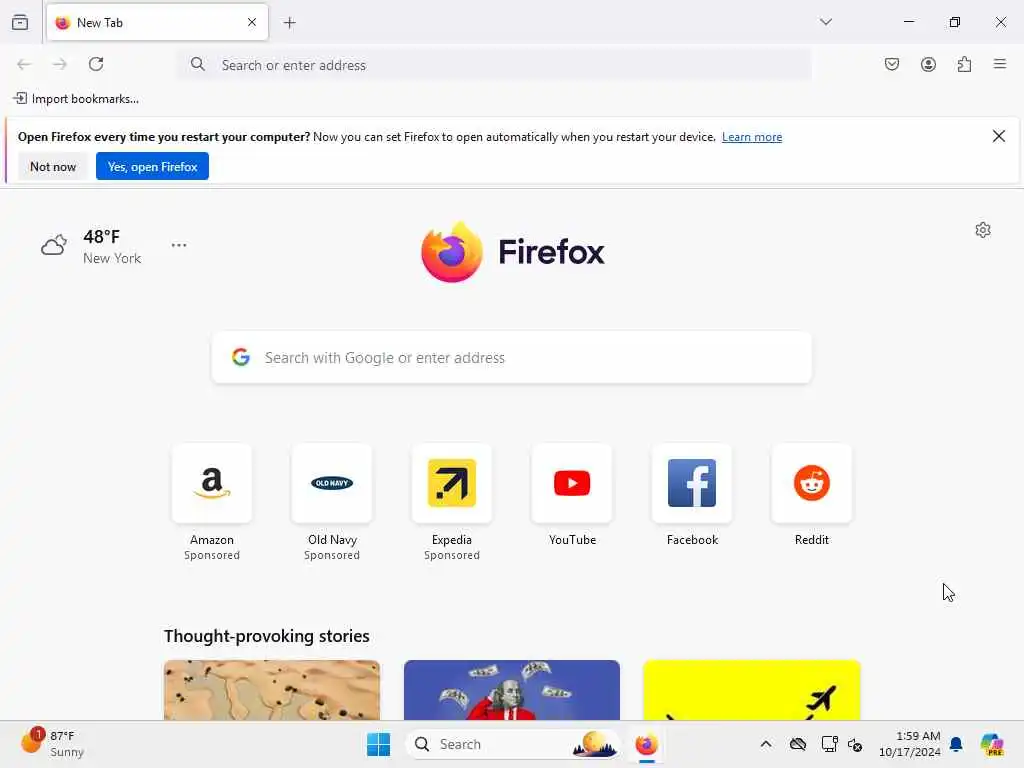Open the Windows Start menu
The image size is (1024, 768).
coord(378,744)
